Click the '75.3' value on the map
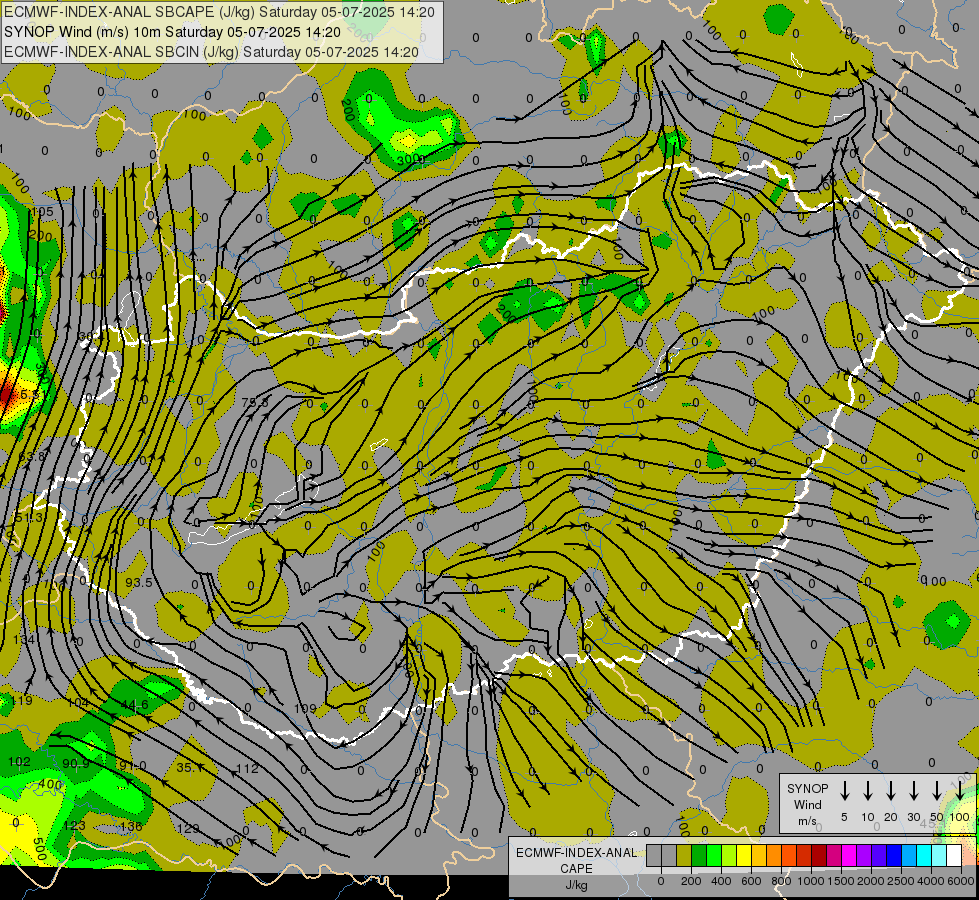This screenshot has height=900, width=979. point(255,403)
